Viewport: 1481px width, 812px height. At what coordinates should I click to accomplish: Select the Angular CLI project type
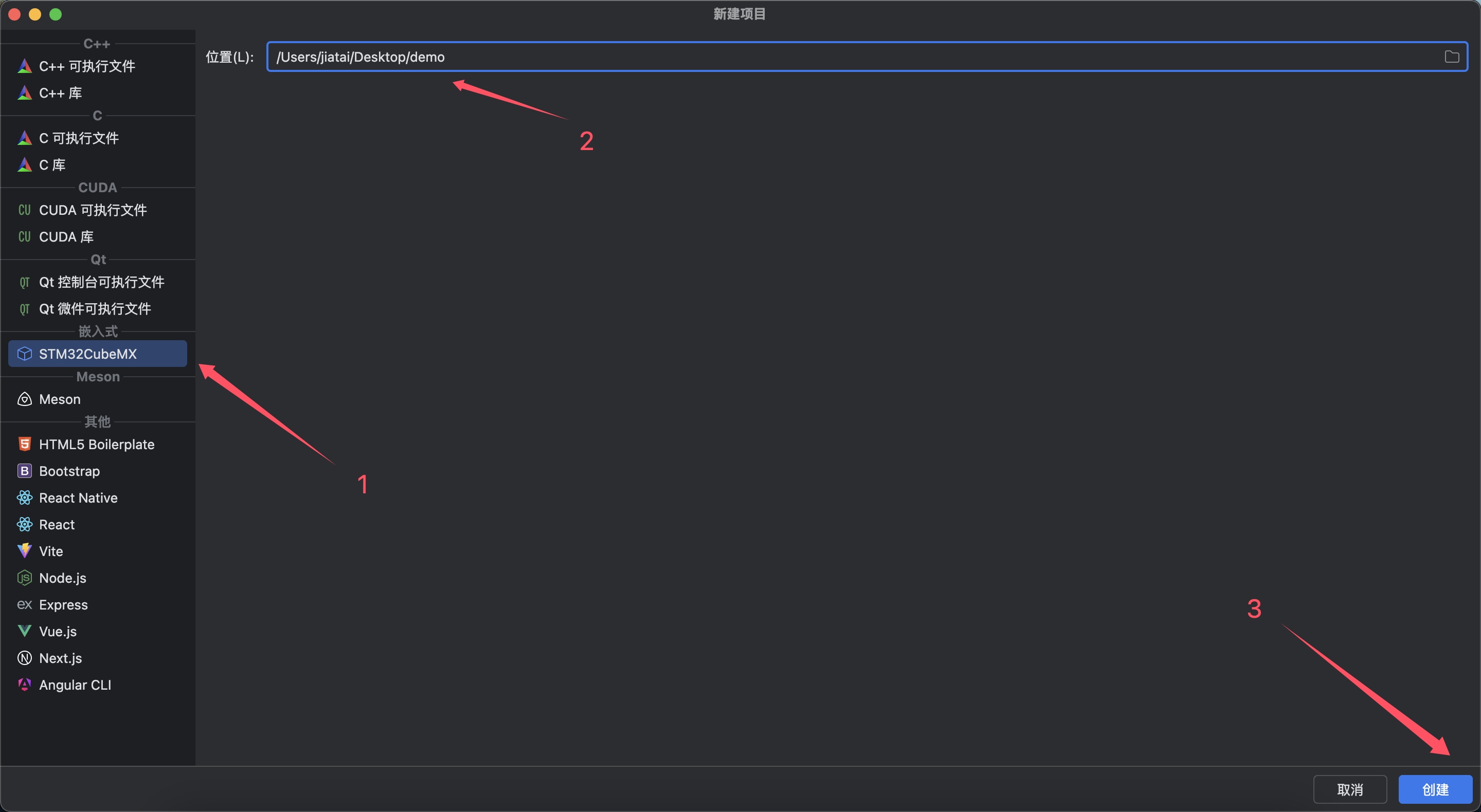[x=75, y=685]
